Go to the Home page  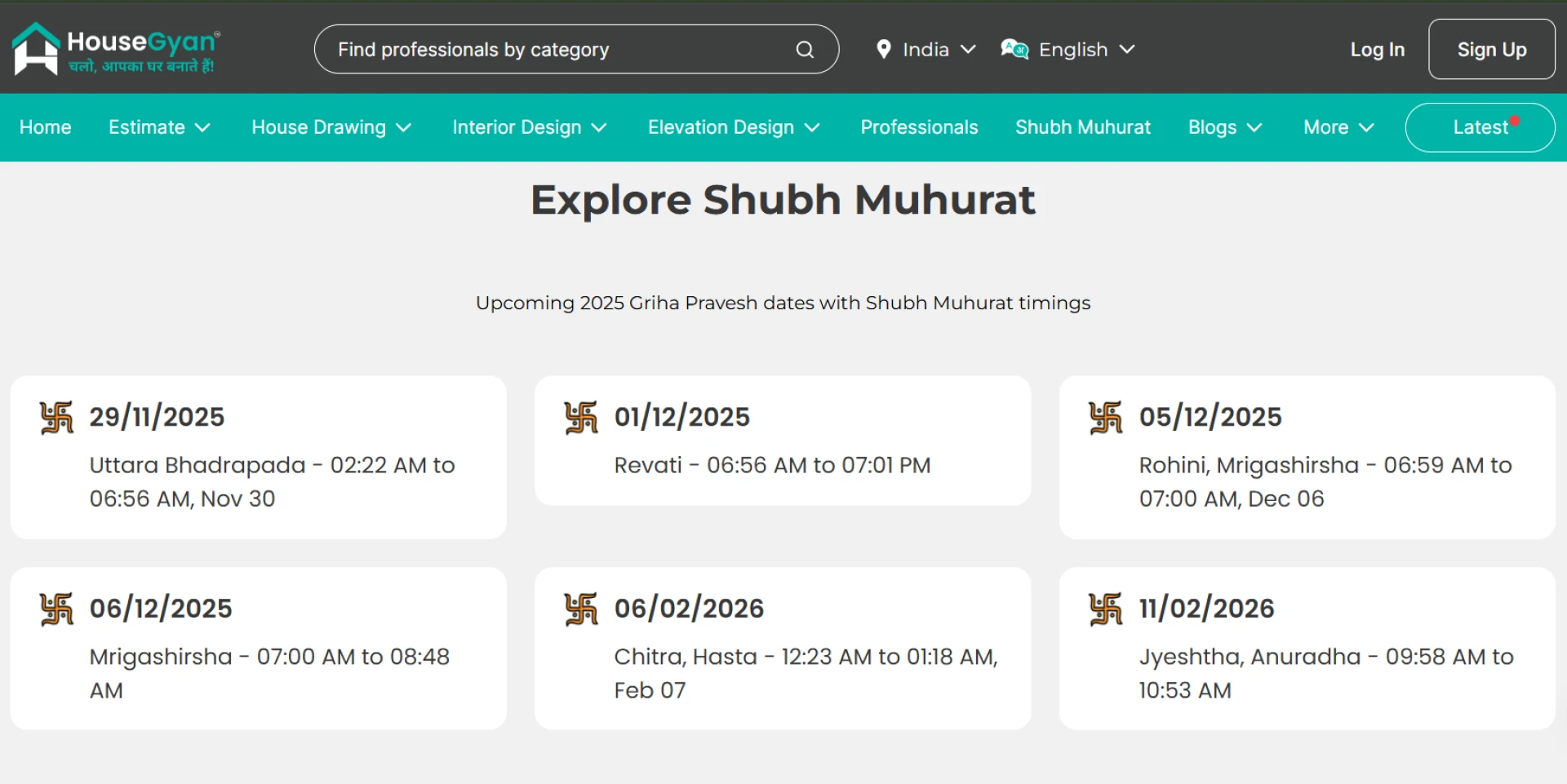(46, 127)
